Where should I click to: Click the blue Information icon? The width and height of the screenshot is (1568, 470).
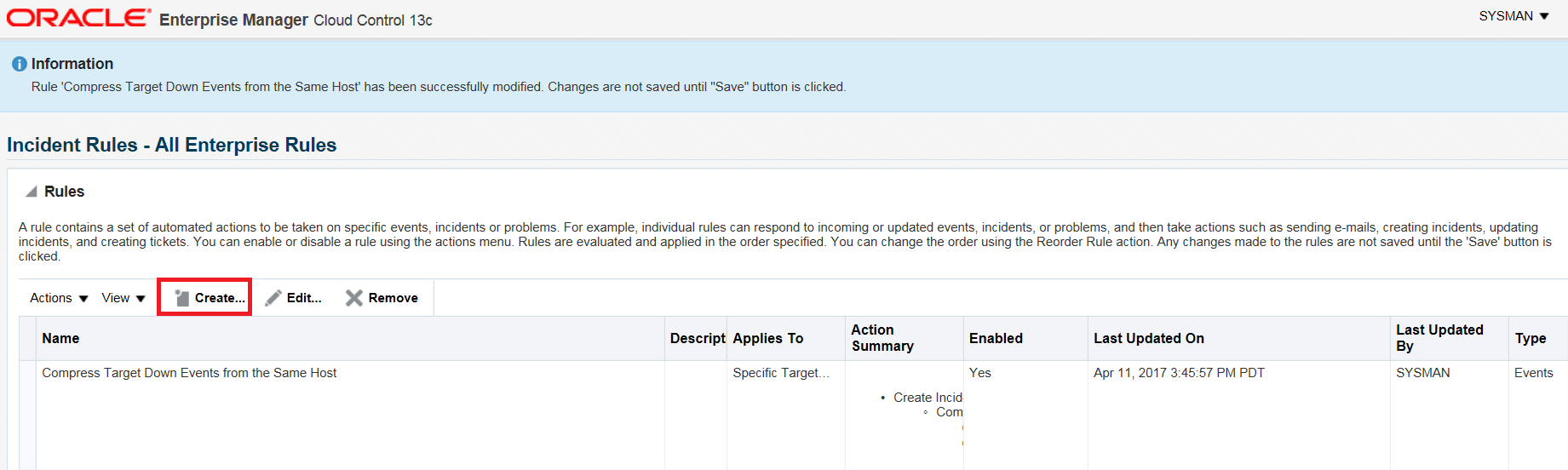pos(19,64)
